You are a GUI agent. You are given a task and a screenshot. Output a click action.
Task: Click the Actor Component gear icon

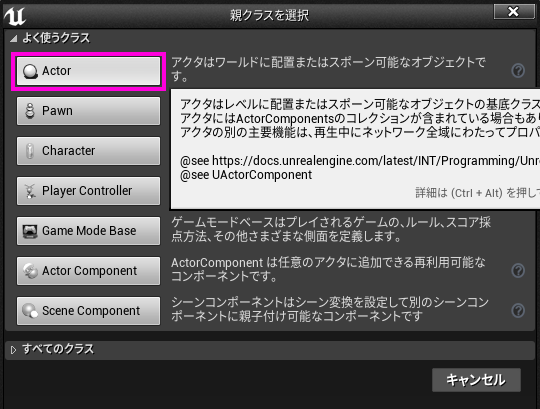pos(30,271)
